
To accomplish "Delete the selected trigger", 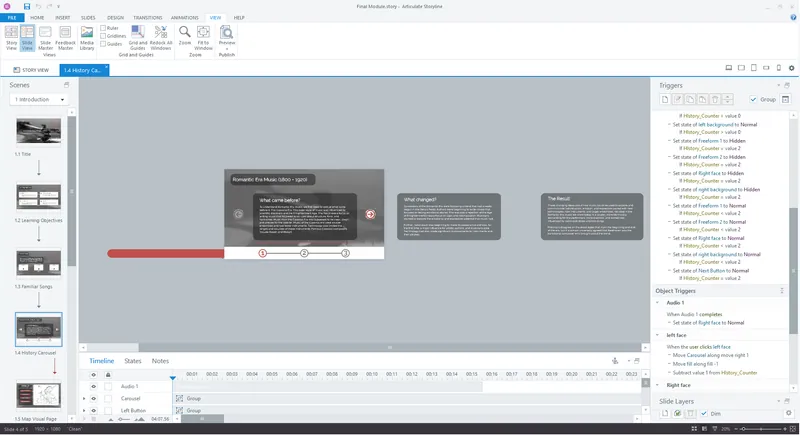I will tap(715, 99).
